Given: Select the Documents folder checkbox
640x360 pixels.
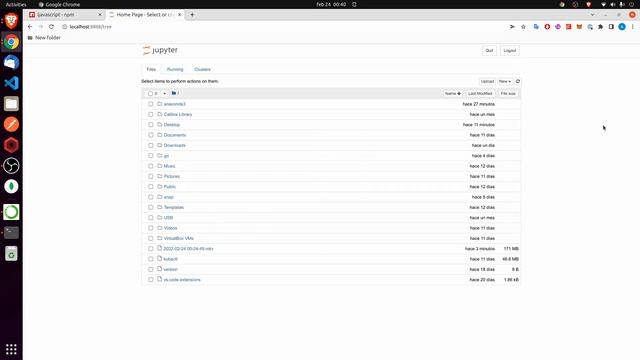Looking at the screenshot, I should [x=151, y=135].
